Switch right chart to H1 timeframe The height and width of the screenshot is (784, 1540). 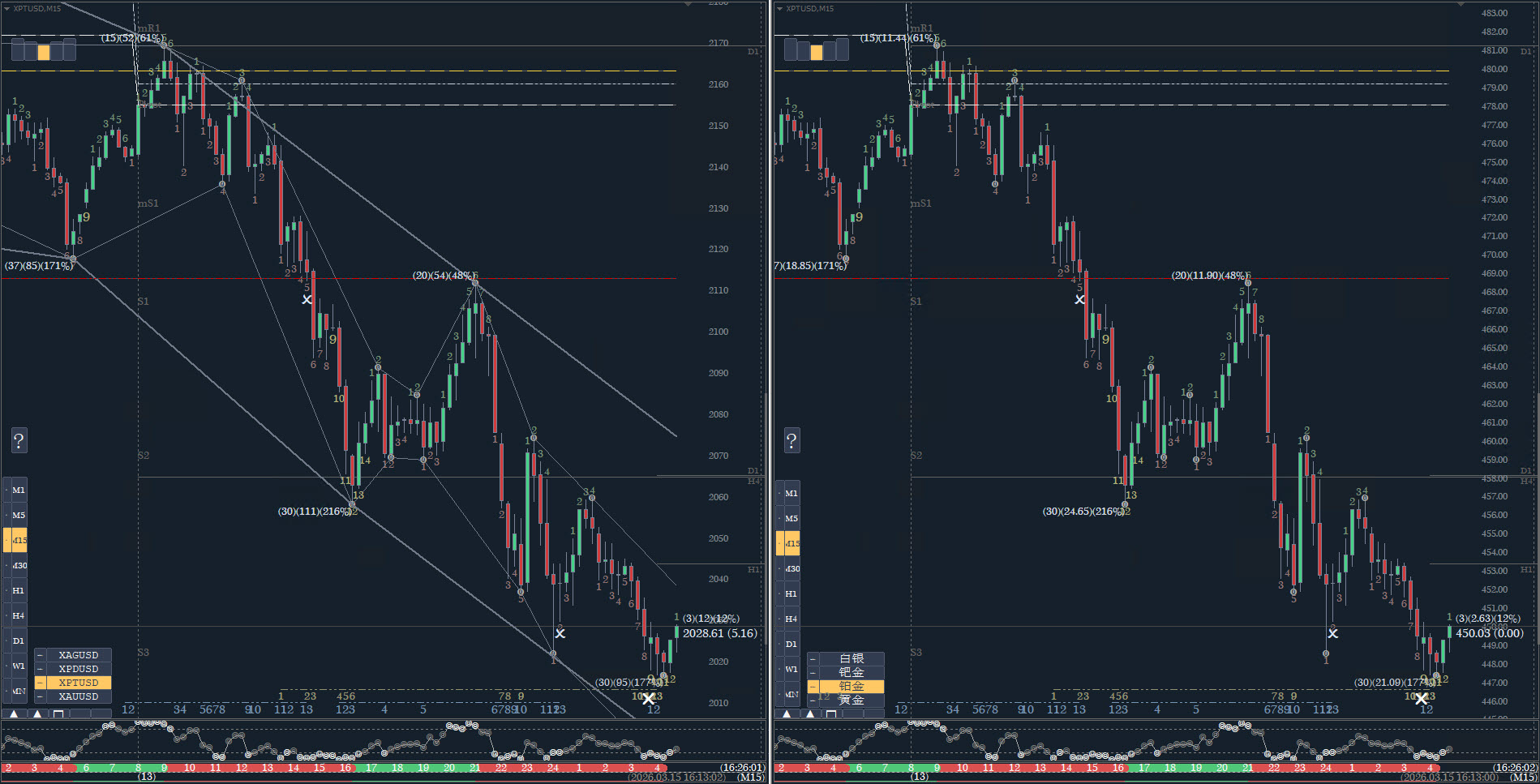tap(791, 593)
